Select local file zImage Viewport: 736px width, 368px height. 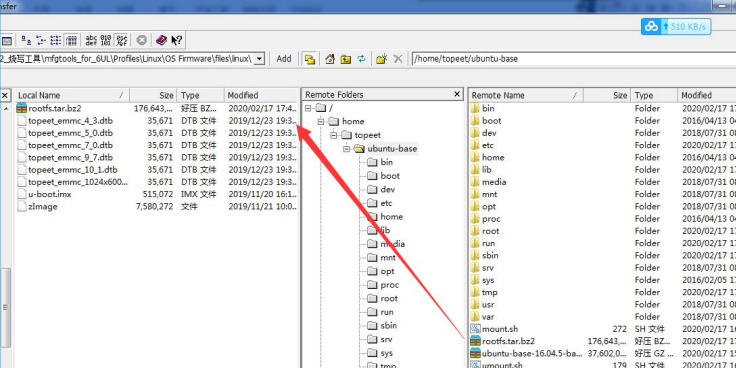point(43,206)
